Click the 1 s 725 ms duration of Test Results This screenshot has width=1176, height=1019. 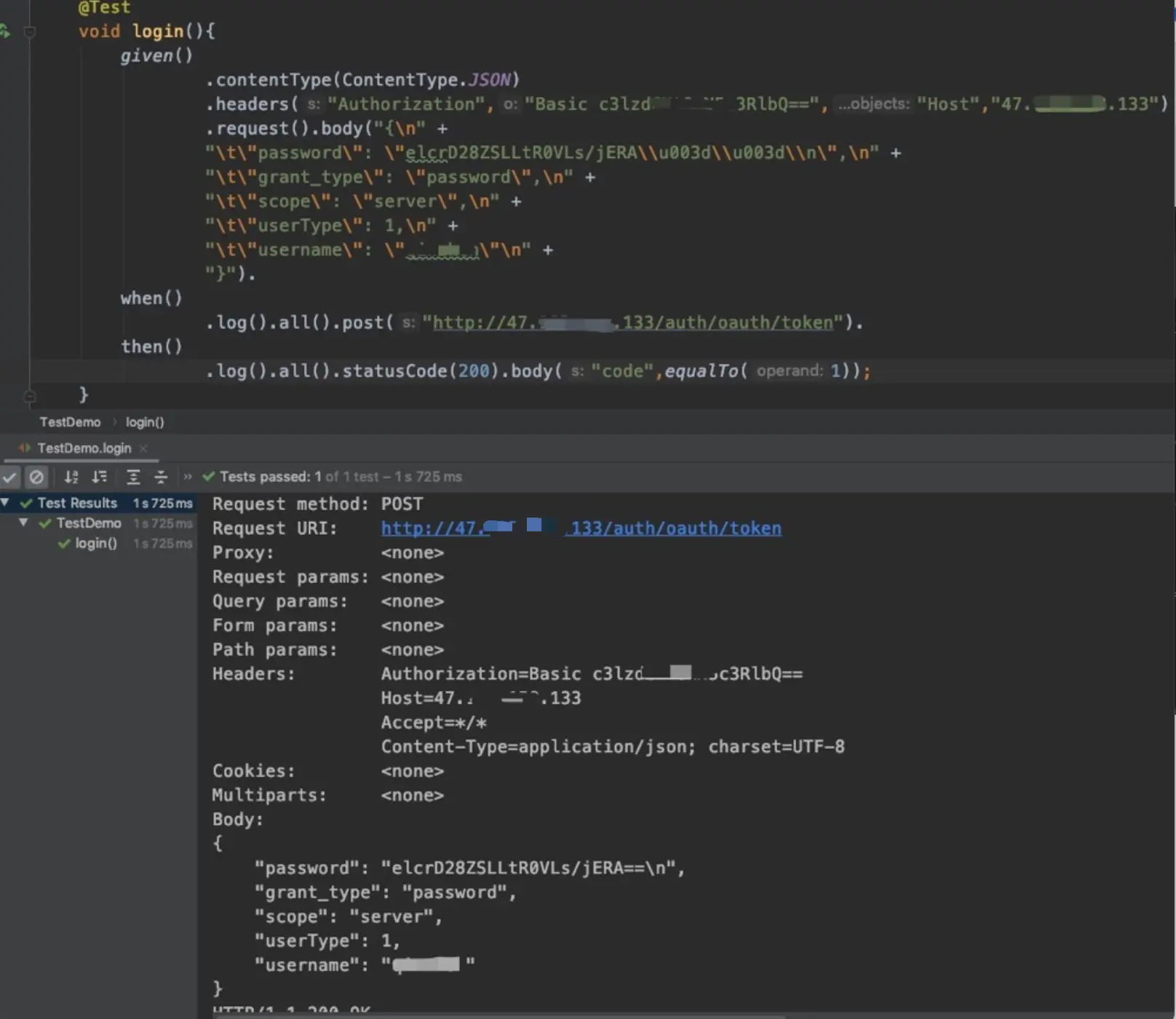(163, 503)
